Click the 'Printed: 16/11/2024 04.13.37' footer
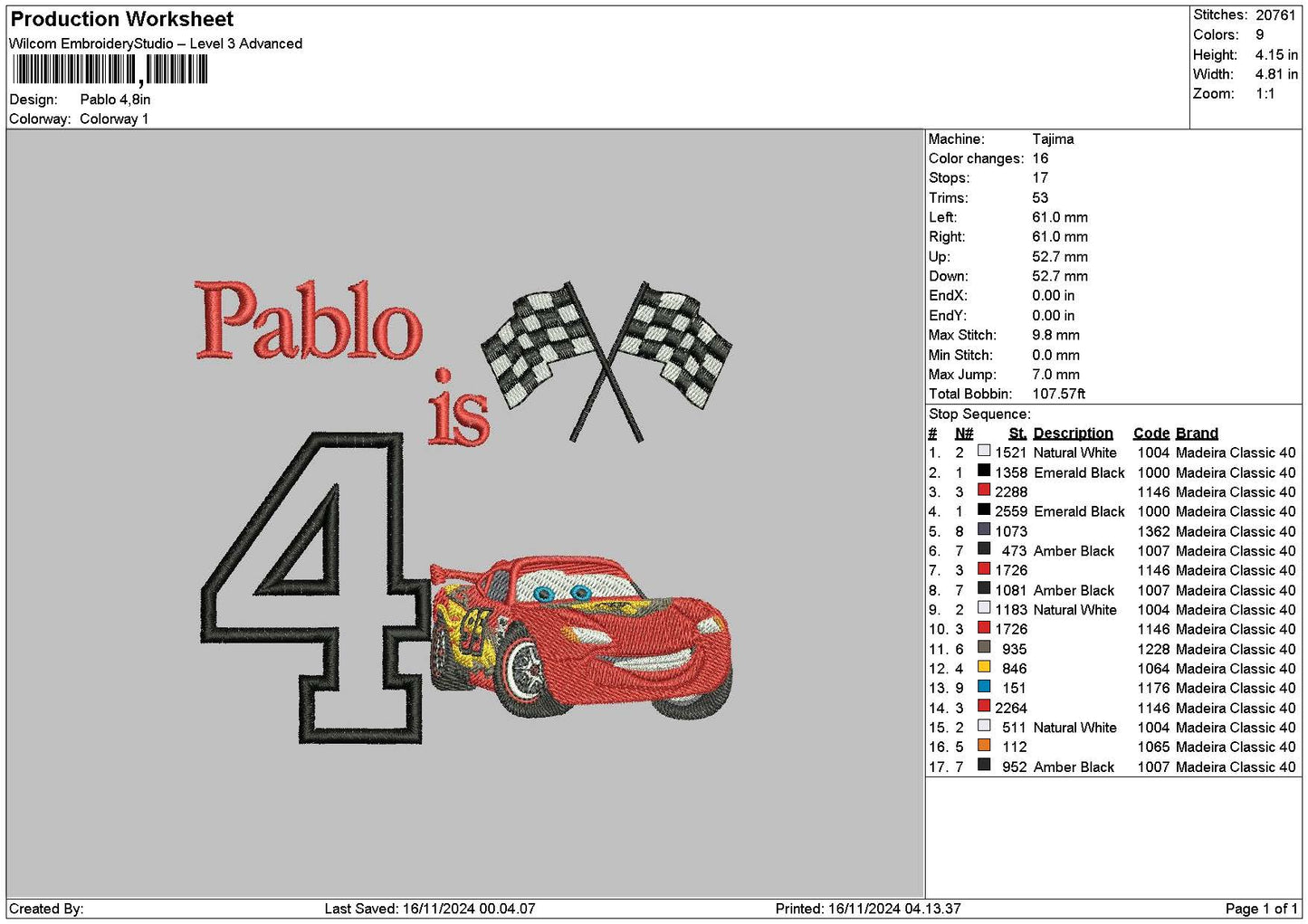 coord(868,909)
